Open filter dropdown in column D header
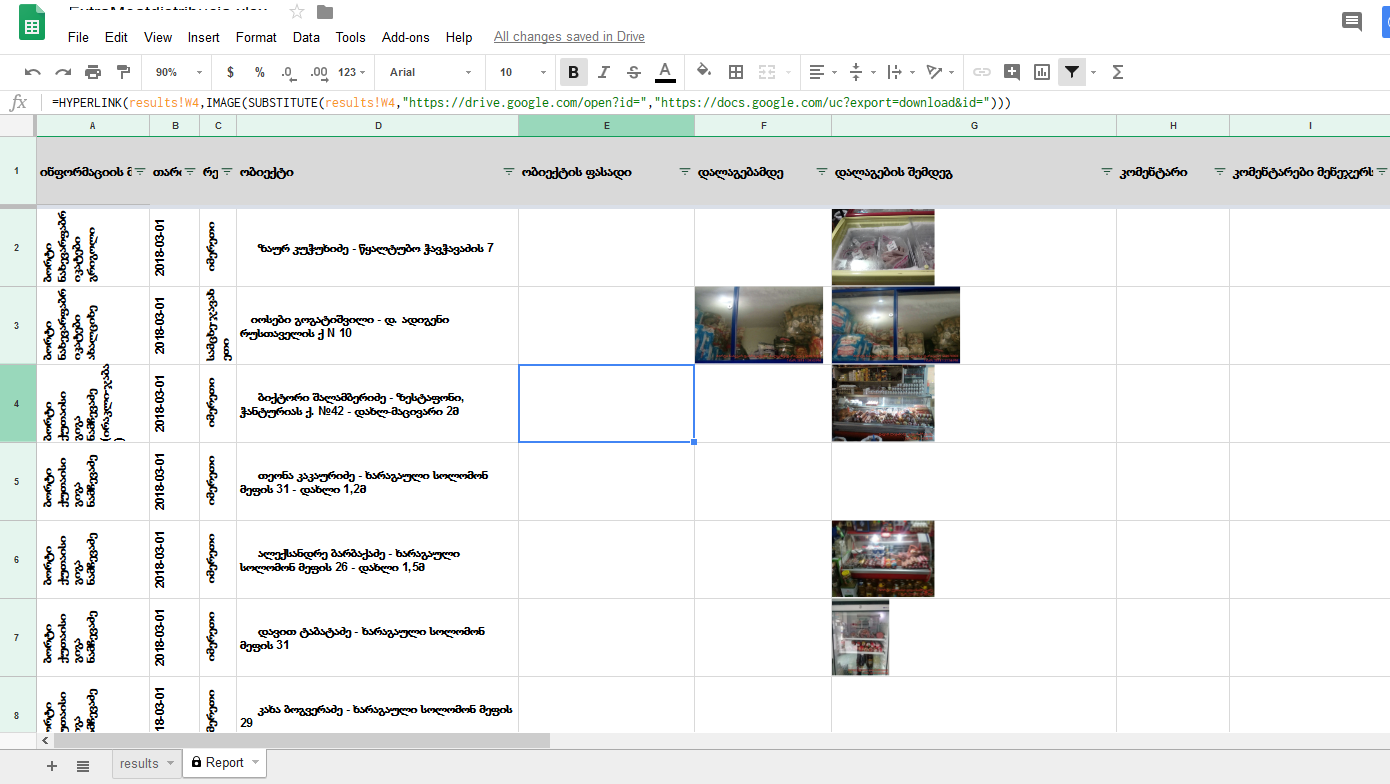 pyautogui.click(x=508, y=172)
